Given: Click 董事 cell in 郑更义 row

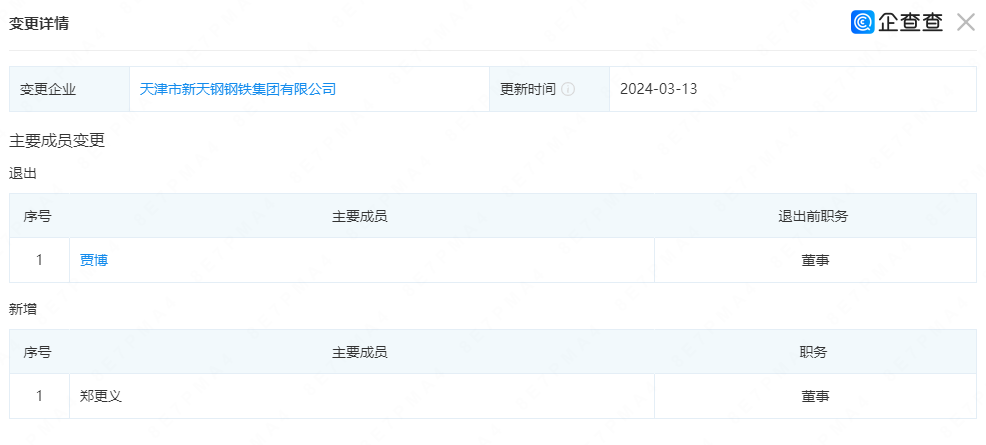Looking at the screenshot, I should pos(815,396).
